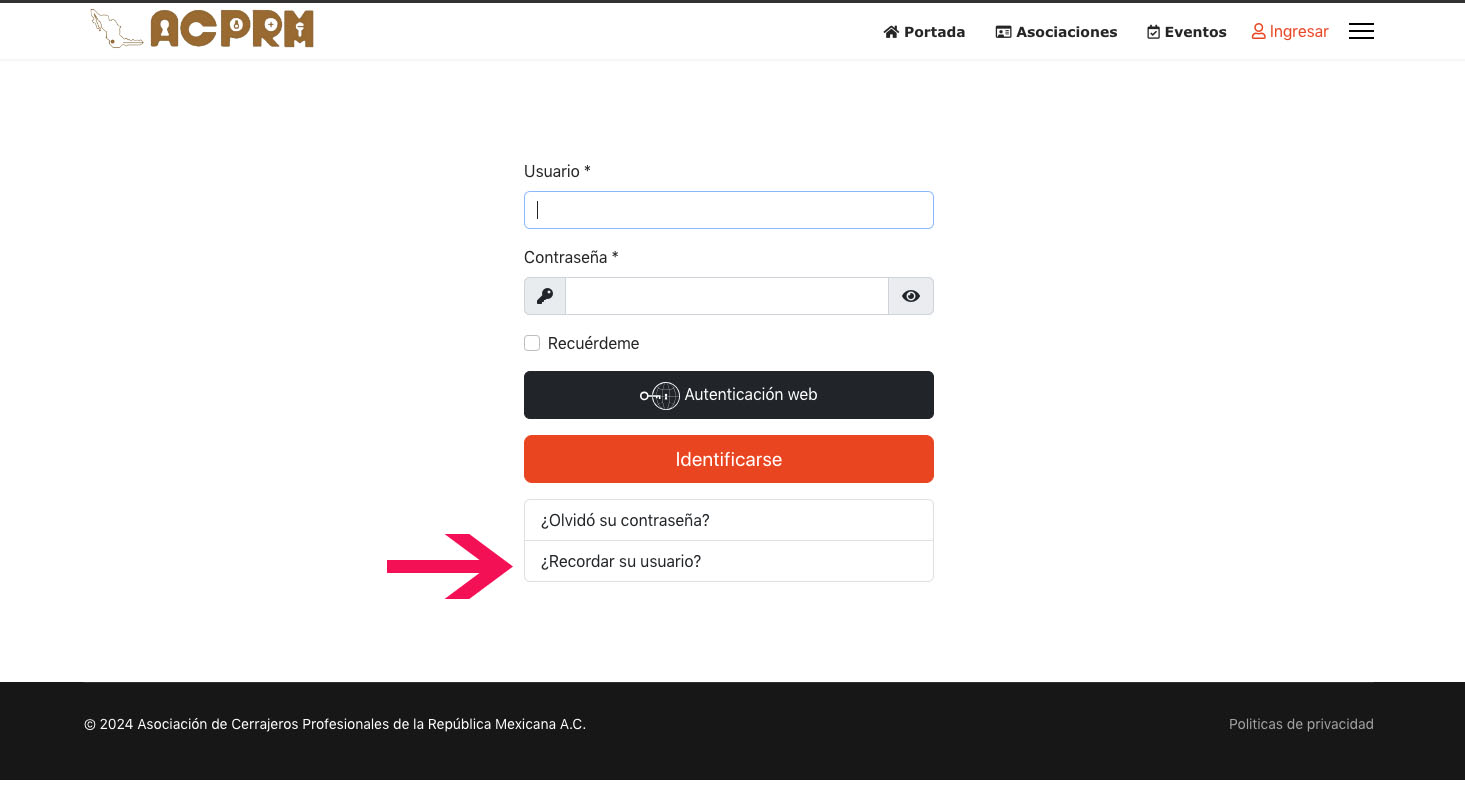Click the Mexico map outline in logo
Image resolution: width=1465 pixels, height=808 pixels.
point(116,29)
